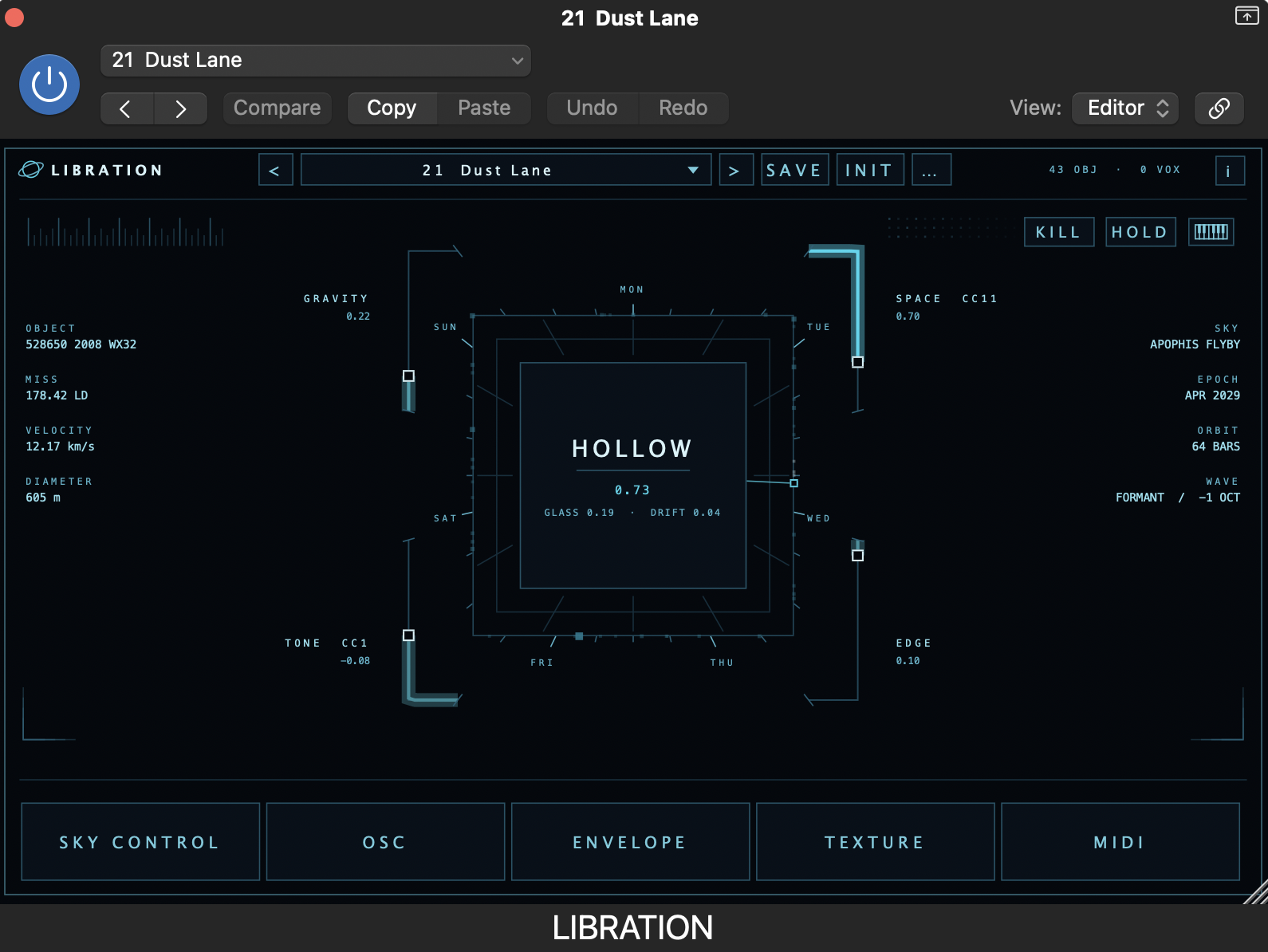The width and height of the screenshot is (1268, 952).
Task: Open the TEXTURE tab
Action: [x=875, y=842]
